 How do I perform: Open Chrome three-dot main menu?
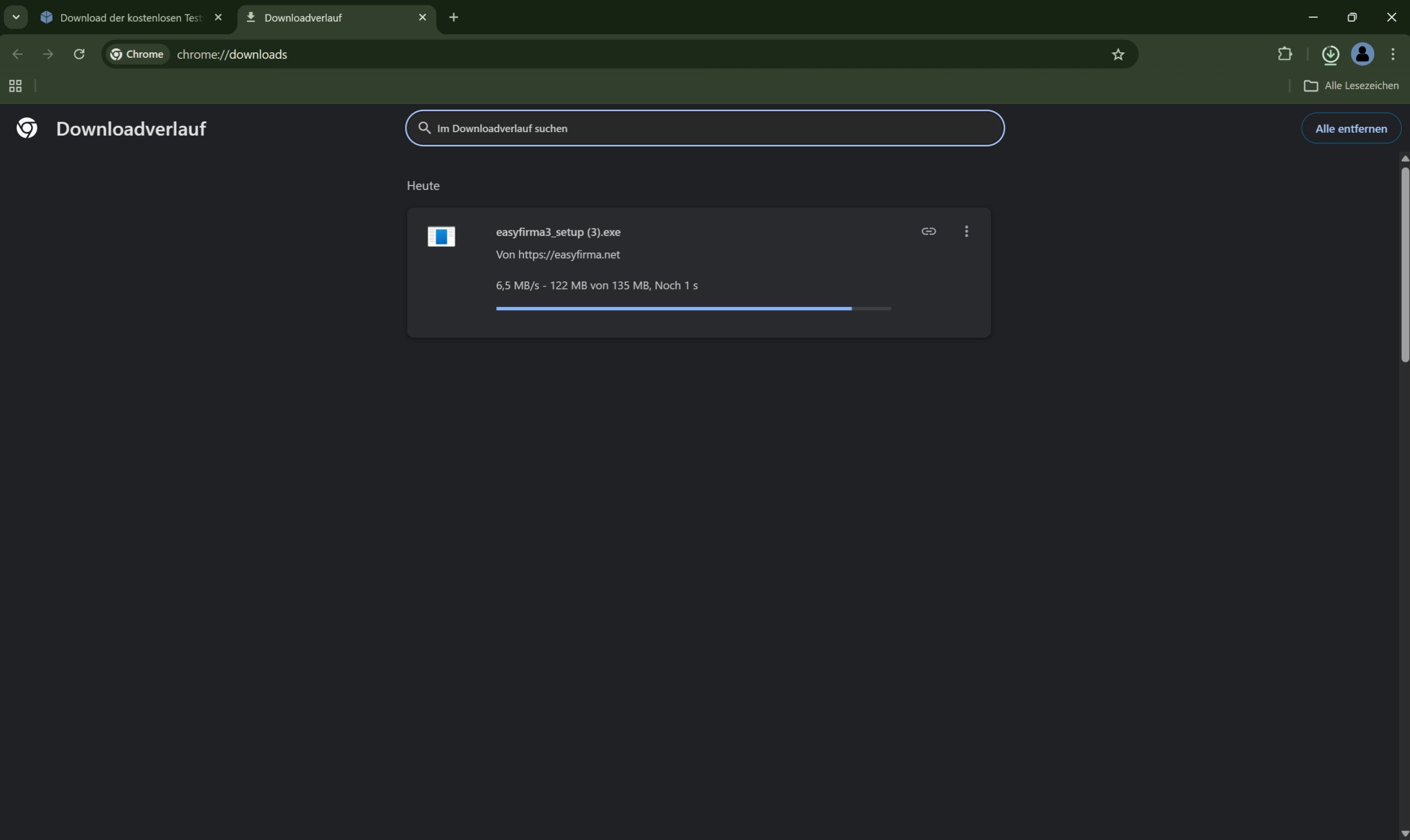click(x=1392, y=55)
